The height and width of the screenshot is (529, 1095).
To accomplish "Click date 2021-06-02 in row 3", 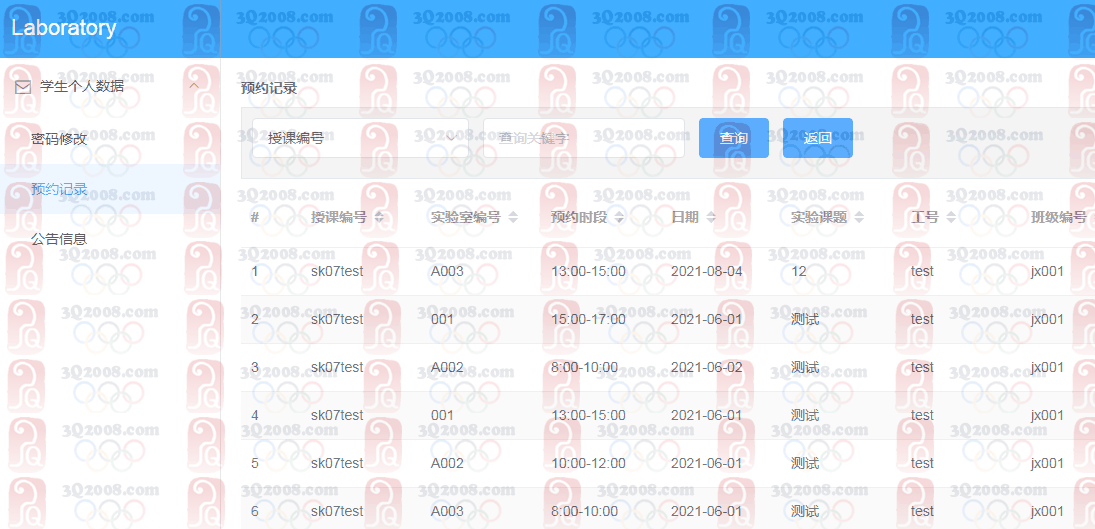I will [x=707, y=367].
